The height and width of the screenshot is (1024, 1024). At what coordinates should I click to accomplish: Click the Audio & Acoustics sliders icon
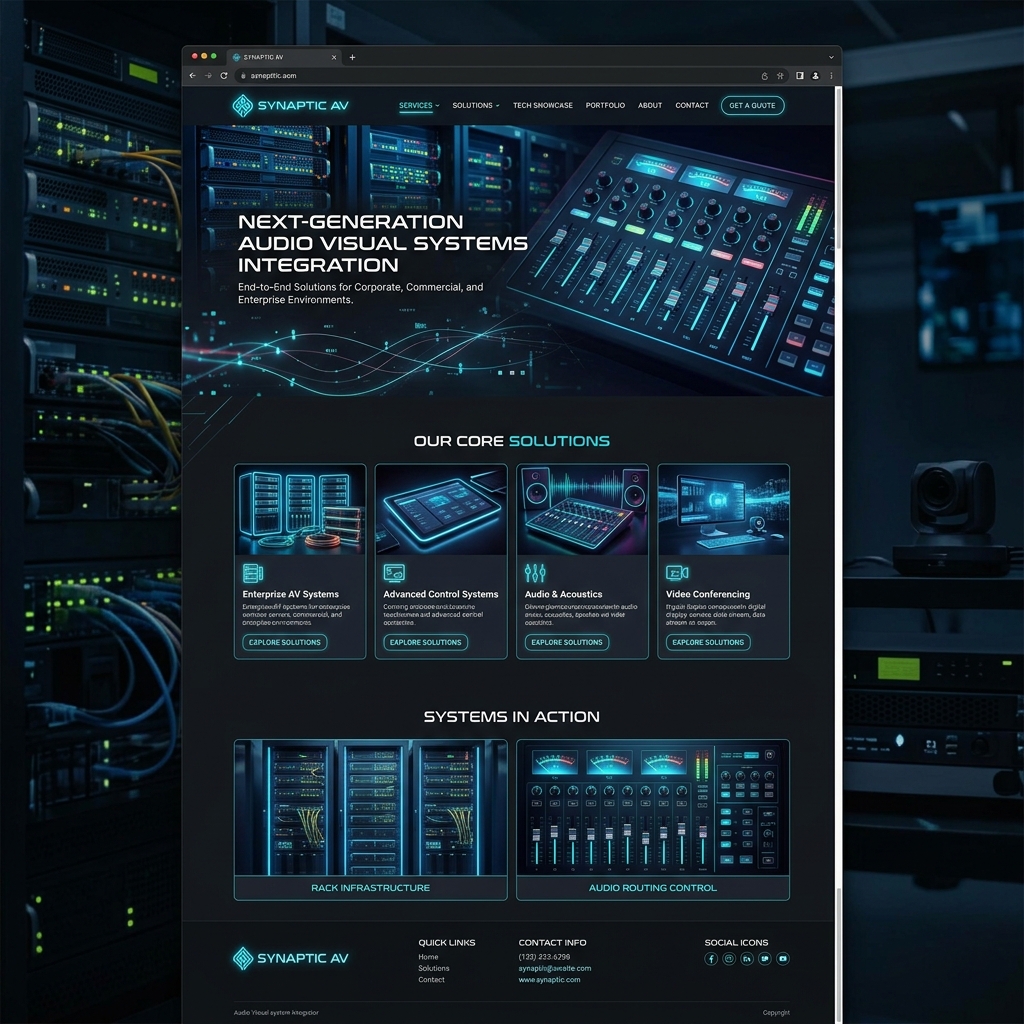click(x=535, y=573)
